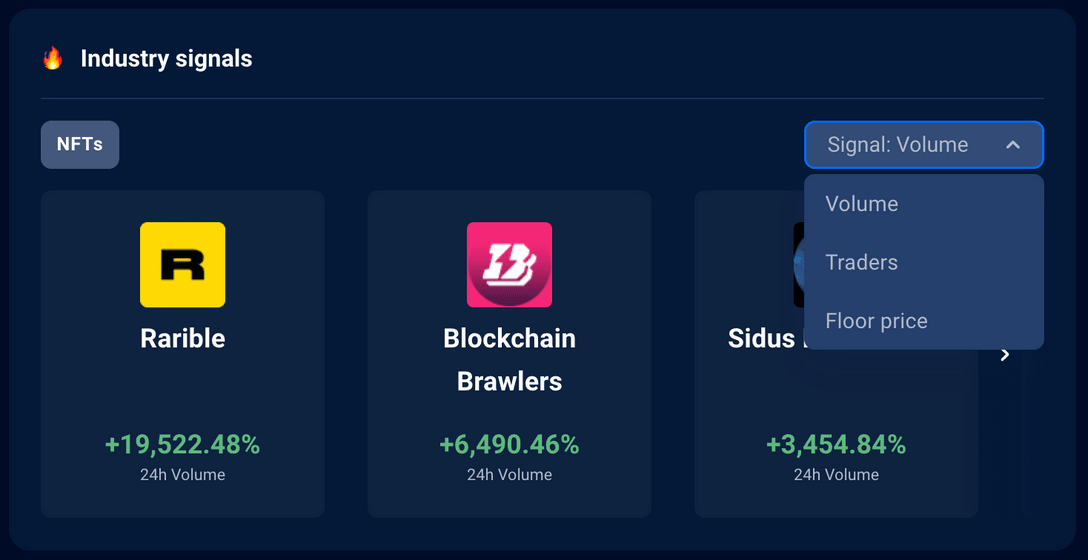
Task: Click the fire icon beside Industry signals
Action: 53,59
